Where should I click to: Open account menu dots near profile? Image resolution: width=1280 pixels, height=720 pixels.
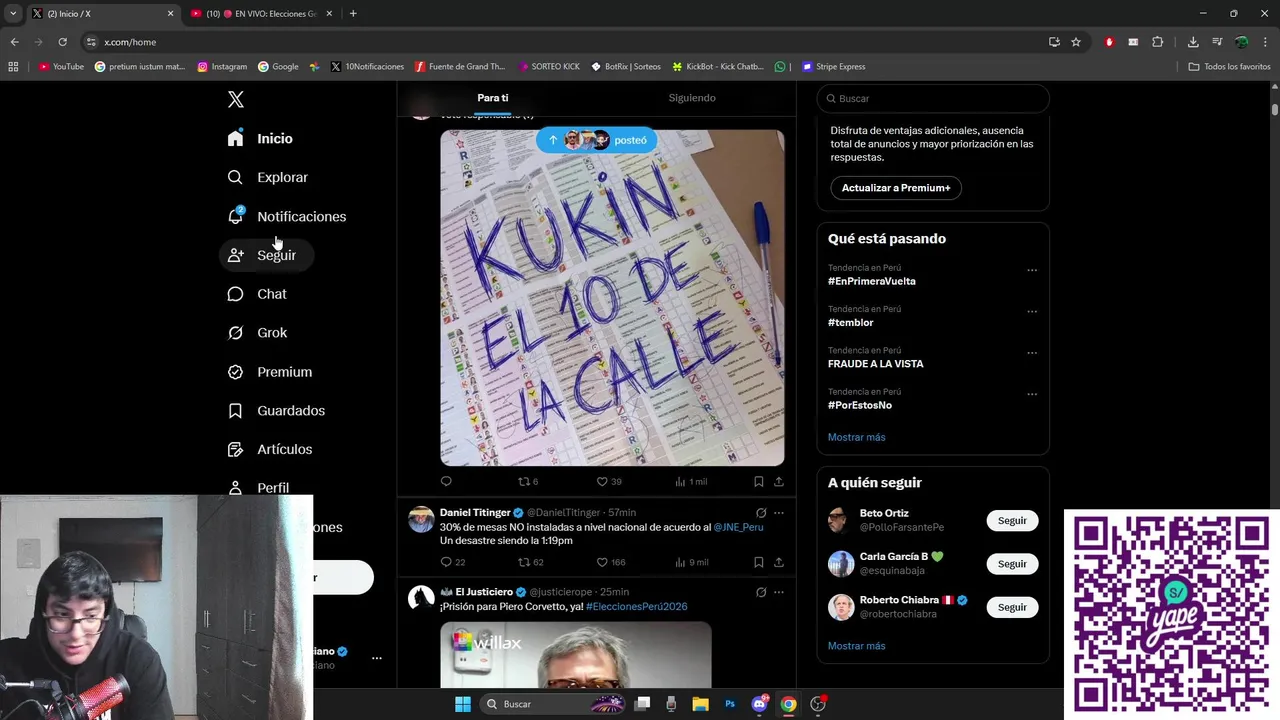click(377, 658)
